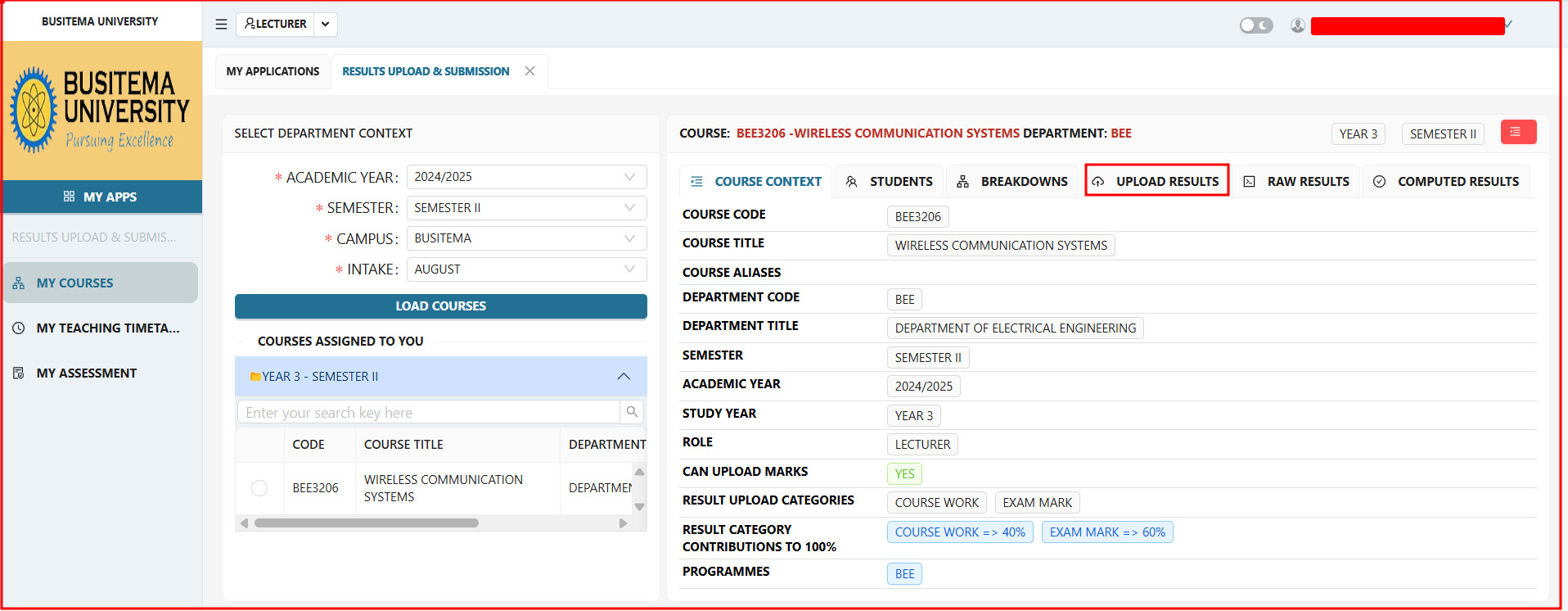Open the INTAKE dropdown
Screen dimensions: 1568x611
click(x=526, y=269)
